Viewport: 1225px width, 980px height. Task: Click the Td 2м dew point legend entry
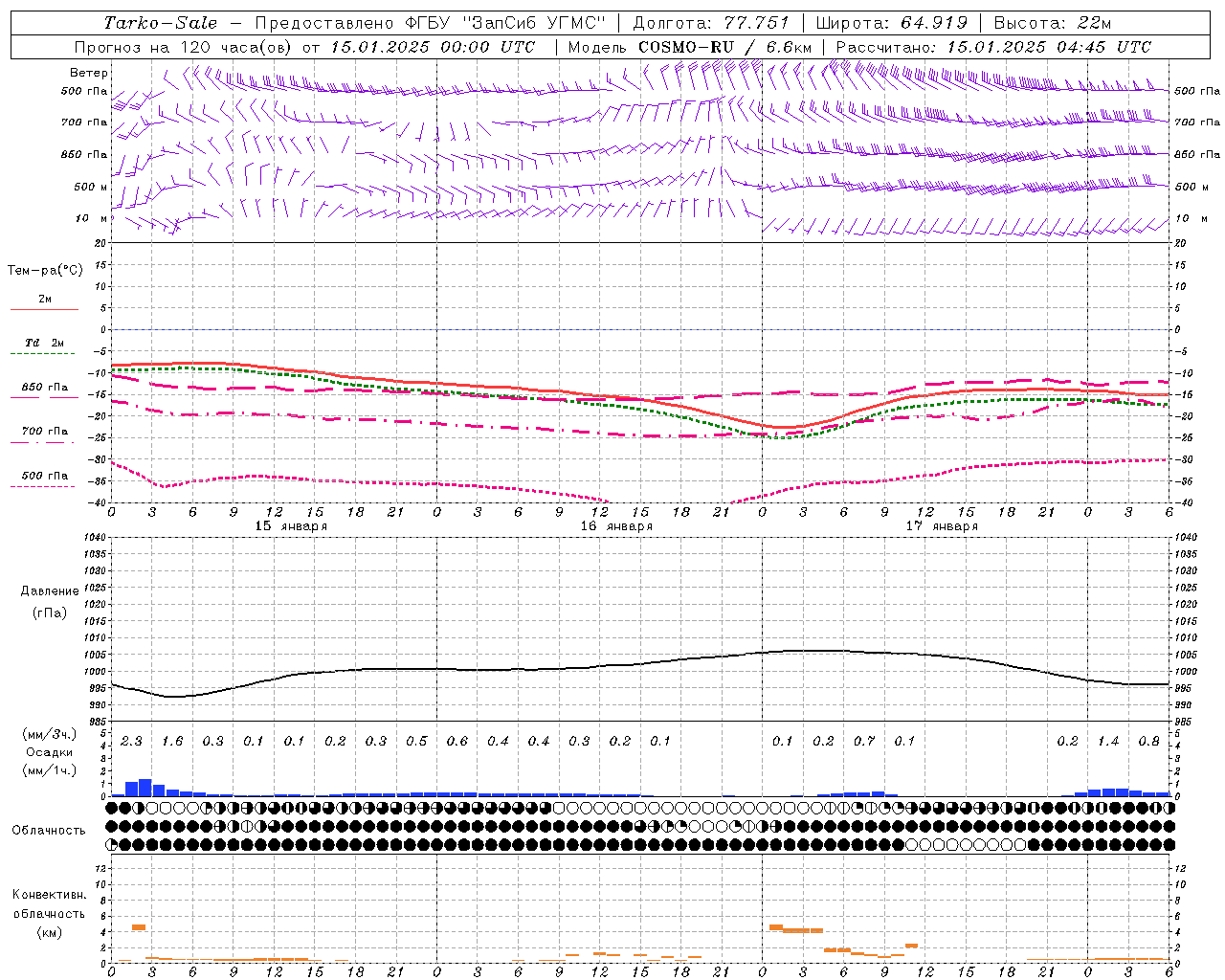(x=44, y=343)
